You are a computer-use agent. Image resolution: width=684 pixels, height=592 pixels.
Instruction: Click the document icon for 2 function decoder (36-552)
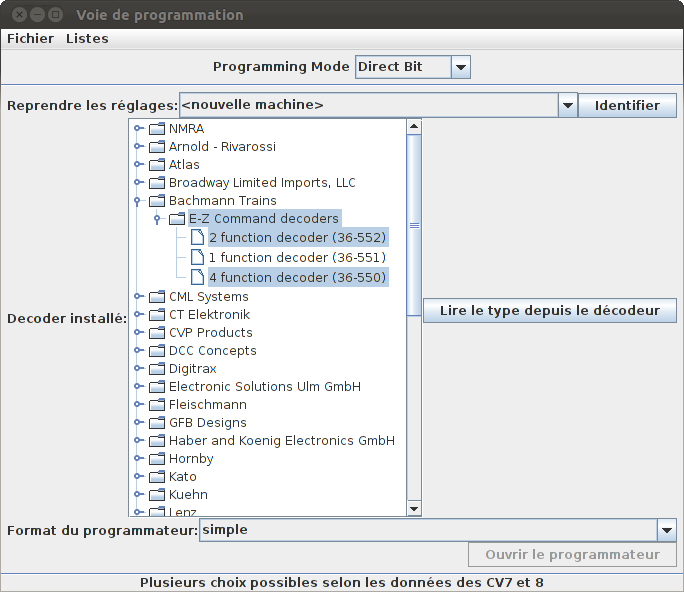pyautogui.click(x=197, y=237)
